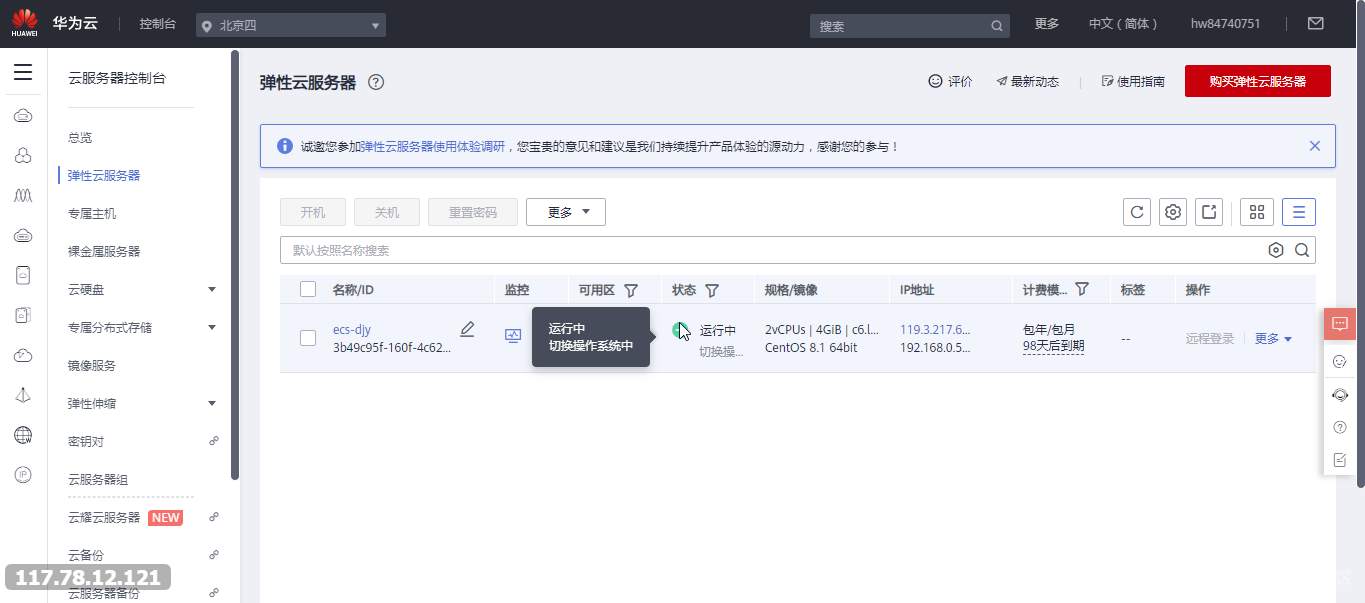Open list settings gear icon
Image resolution: width=1365 pixels, height=603 pixels.
[1173, 212]
